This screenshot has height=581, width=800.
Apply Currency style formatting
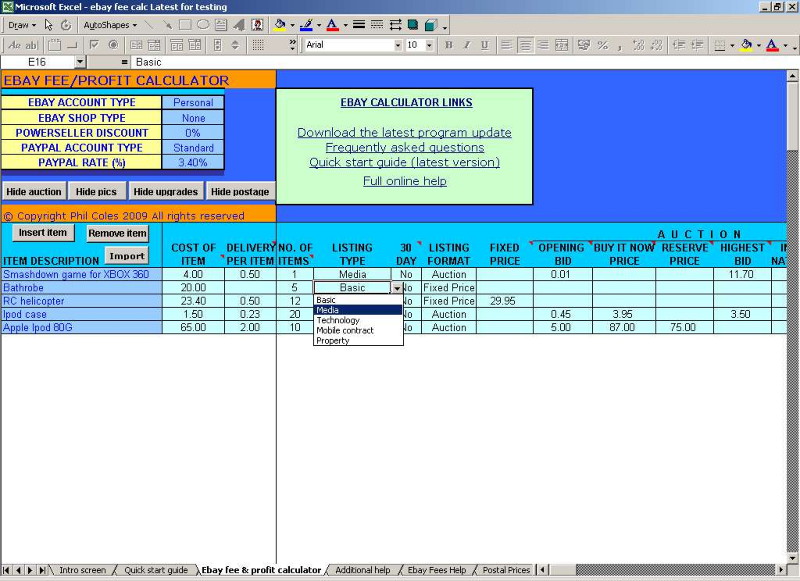point(584,45)
